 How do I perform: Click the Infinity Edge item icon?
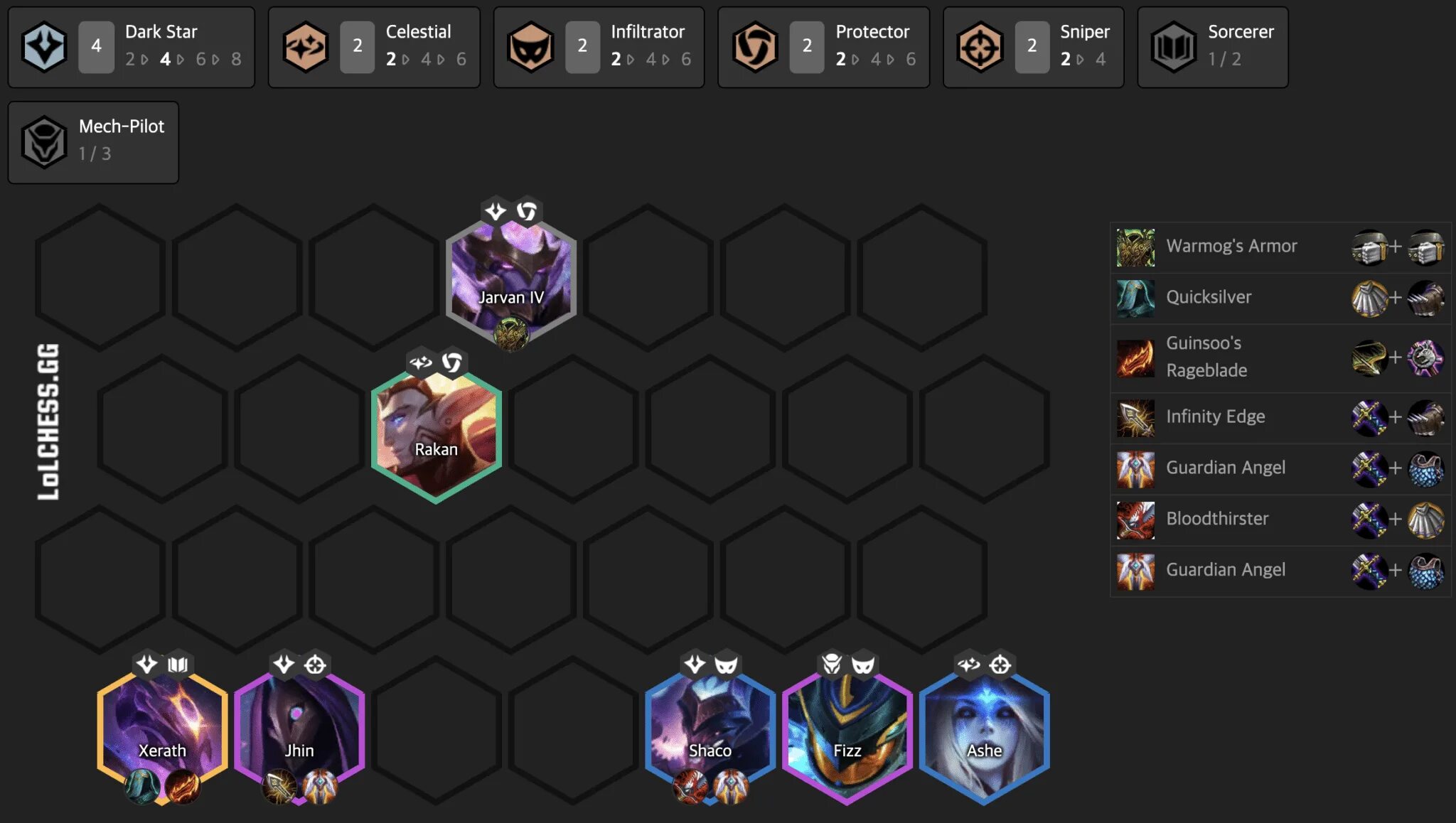pyautogui.click(x=1135, y=417)
